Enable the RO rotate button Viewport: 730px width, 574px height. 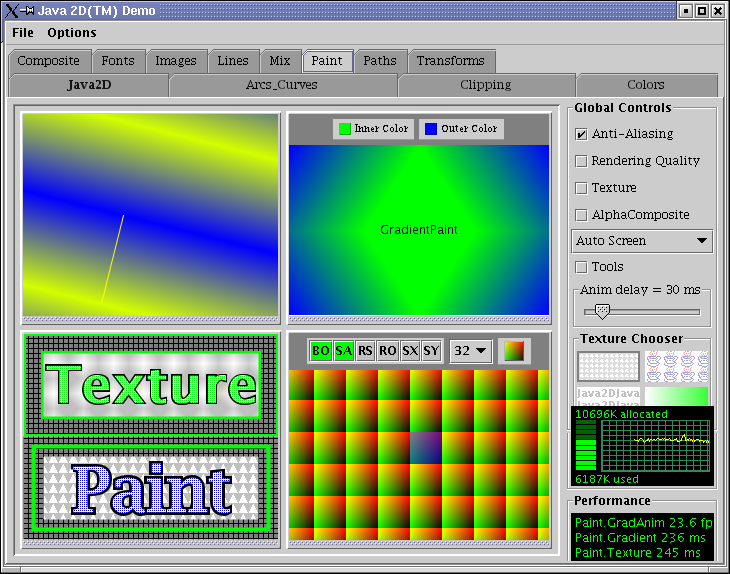[x=388, y=351]
